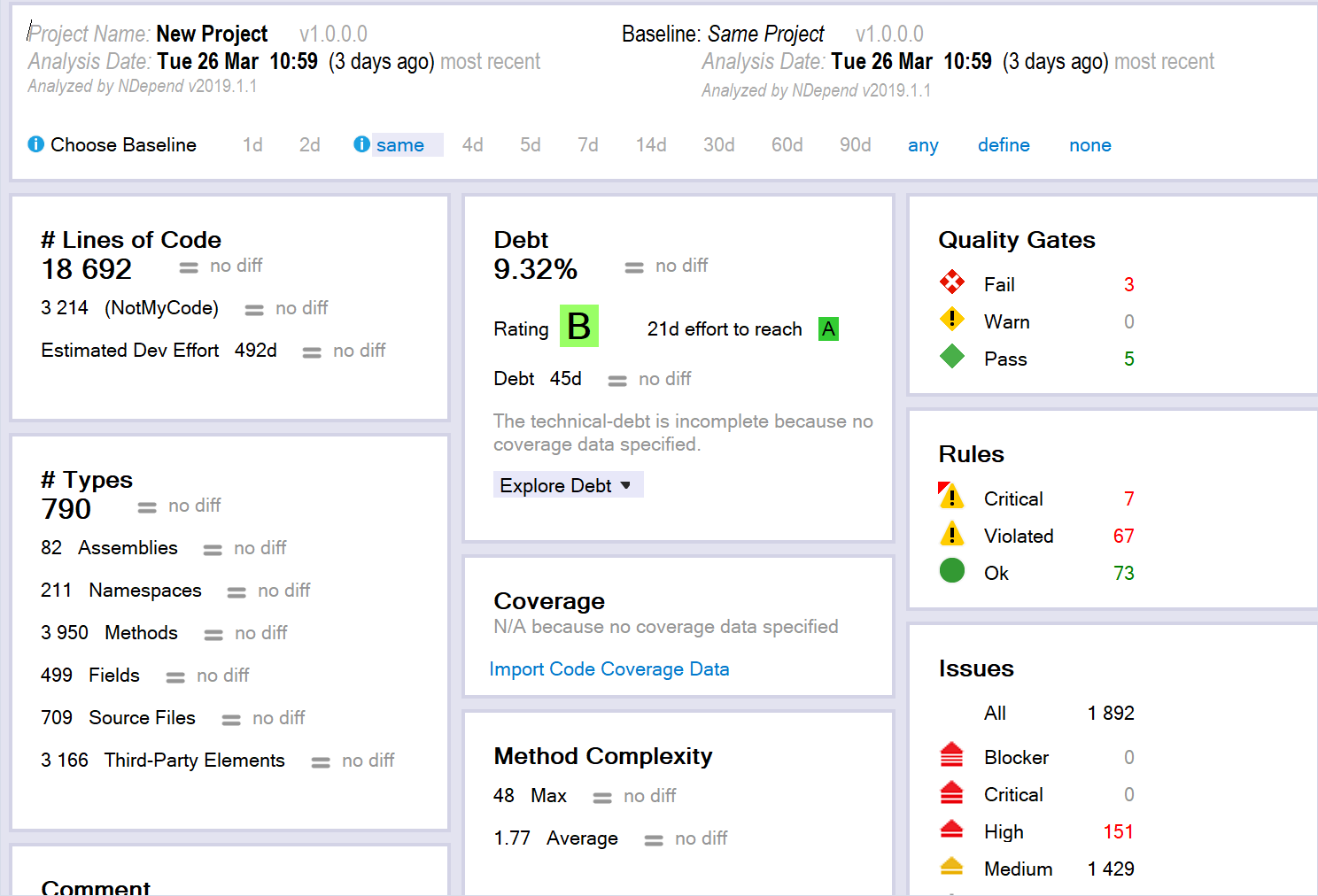Click the Quality Gates heading
Image resolution: width=1318 pixels, height=896 pixels.
point(1017,240)
